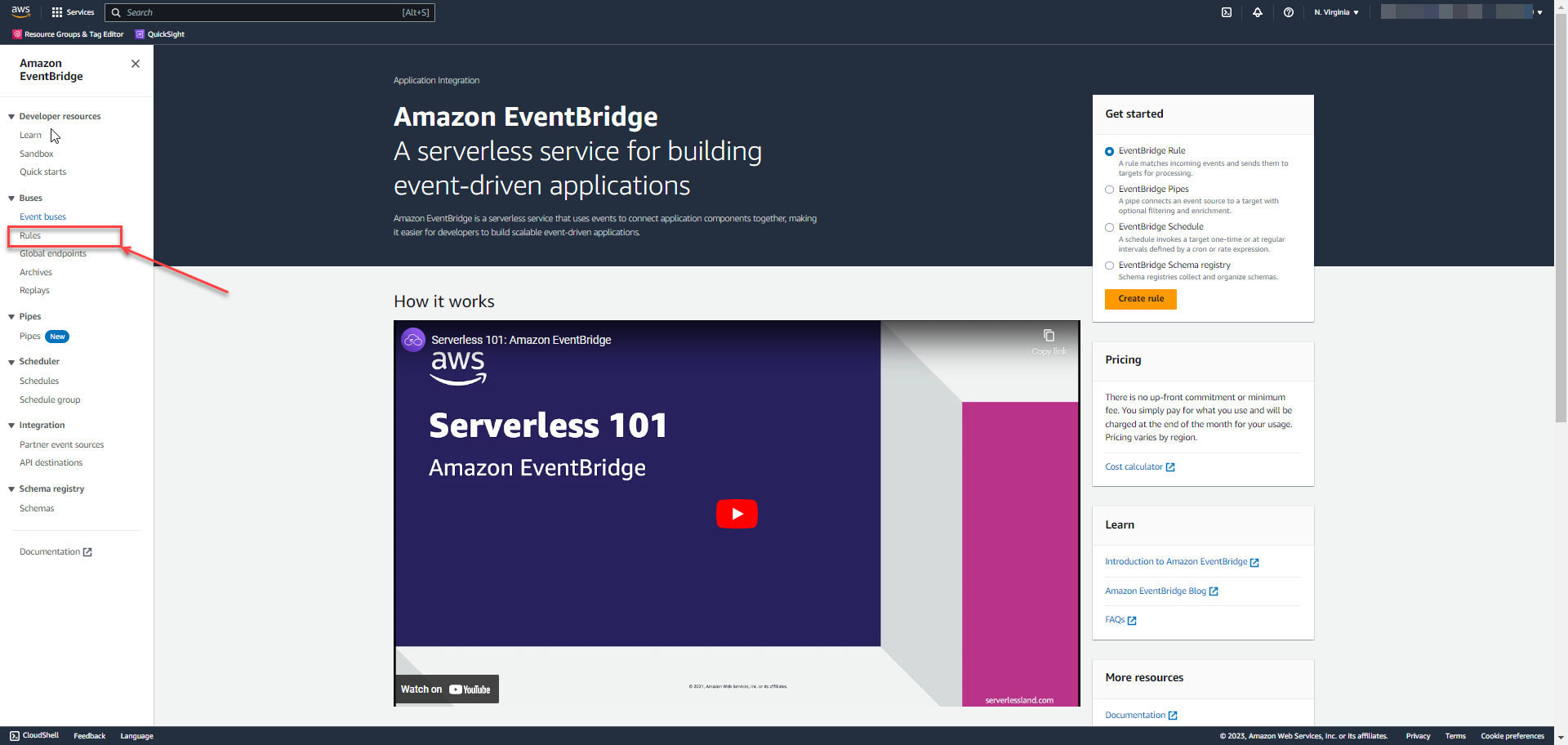Open Schedule group page
This screenshot has width=1568, height=745.
point(50,399)
